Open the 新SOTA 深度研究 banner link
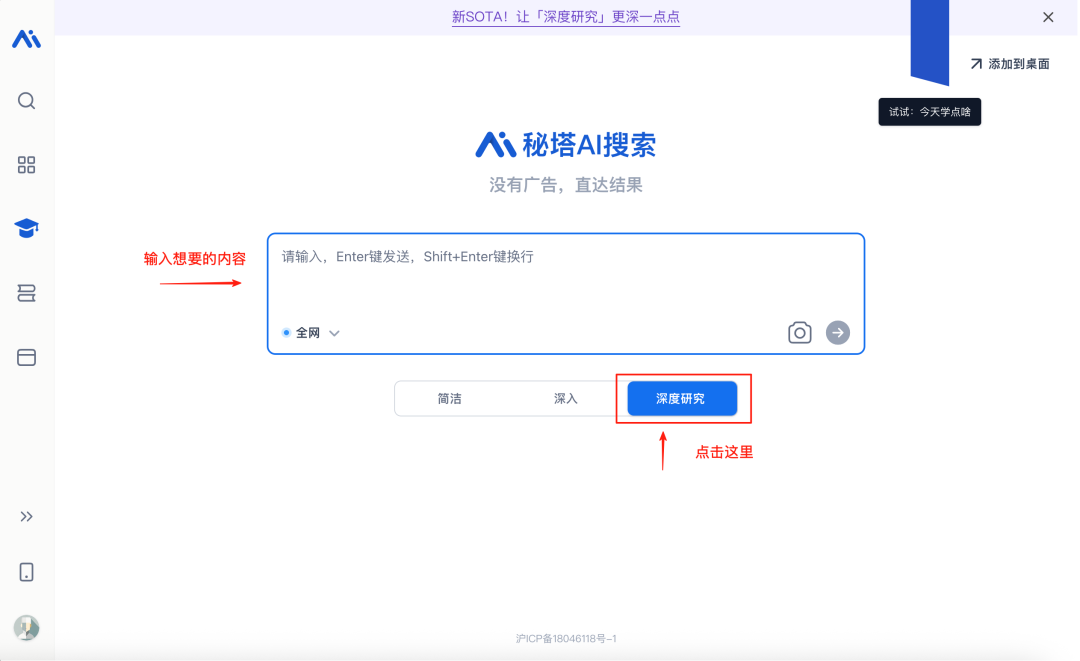The width and height of the screenshot is (1080, 661). (x=565, y=17)
